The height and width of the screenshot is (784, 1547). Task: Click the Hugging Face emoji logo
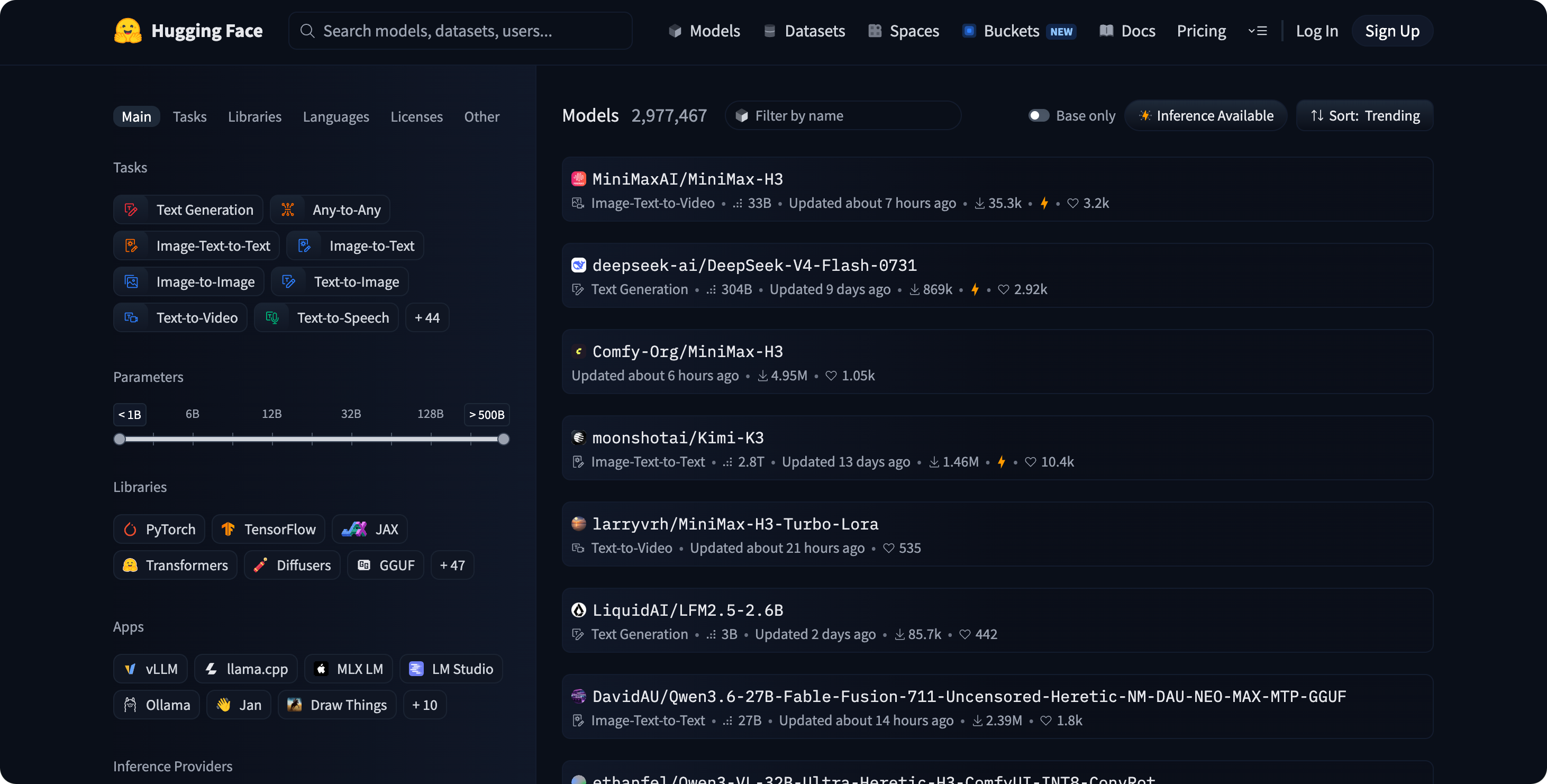tap(128, 31)
